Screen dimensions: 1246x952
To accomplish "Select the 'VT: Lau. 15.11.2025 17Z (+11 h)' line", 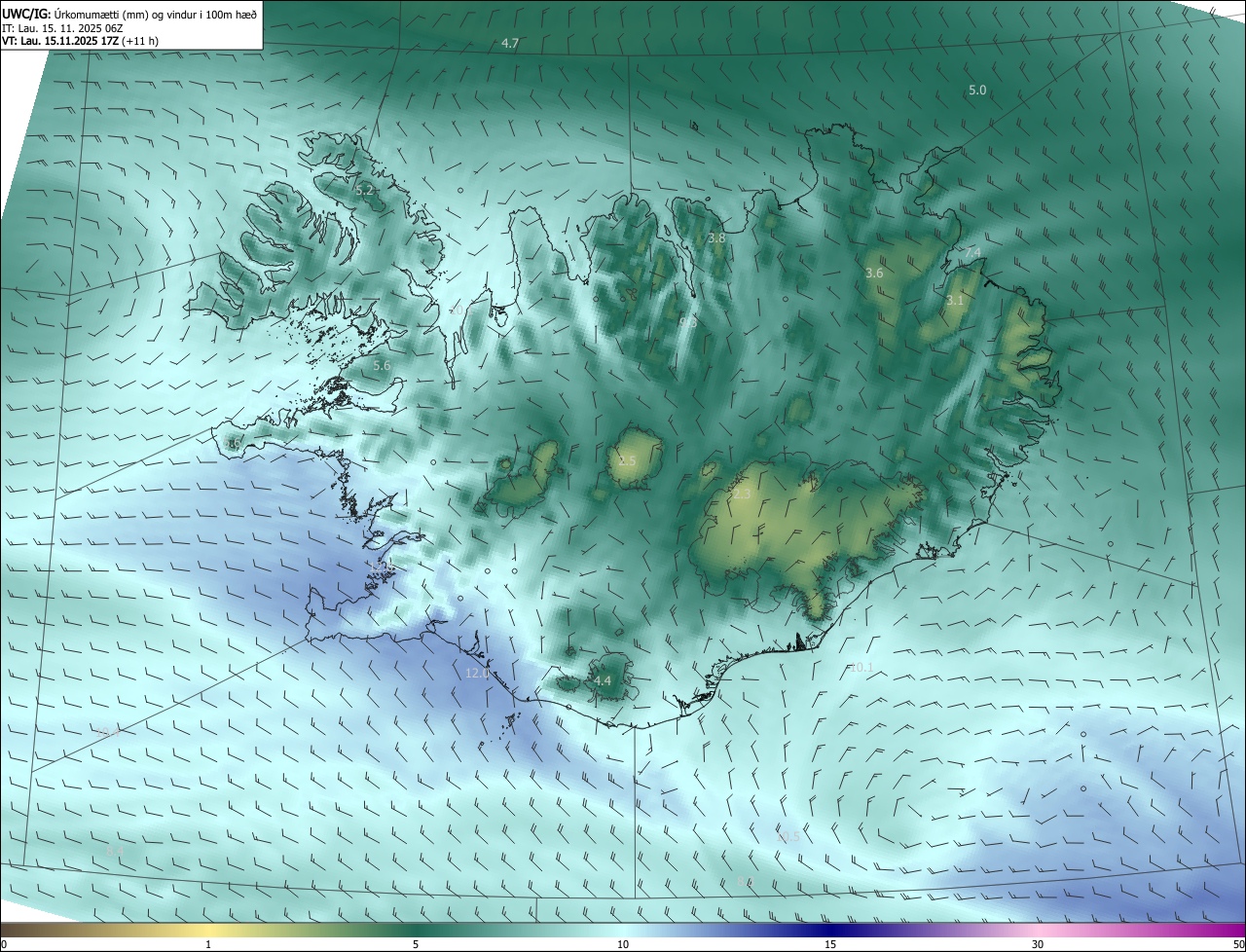I will point(80,41).
